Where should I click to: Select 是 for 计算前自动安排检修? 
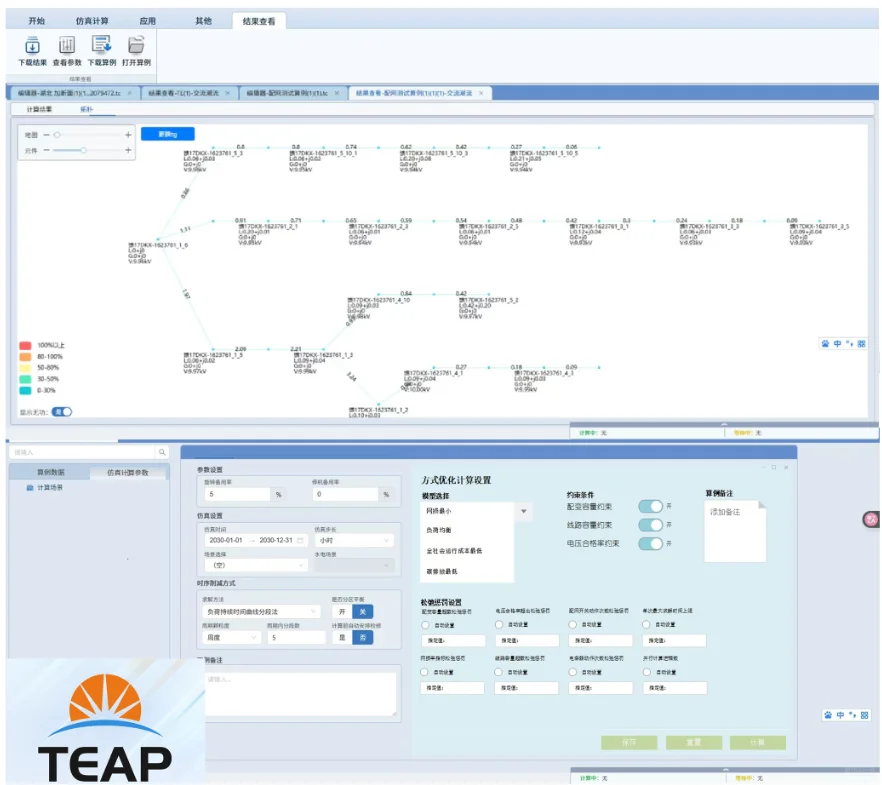[x=342, y=638]
